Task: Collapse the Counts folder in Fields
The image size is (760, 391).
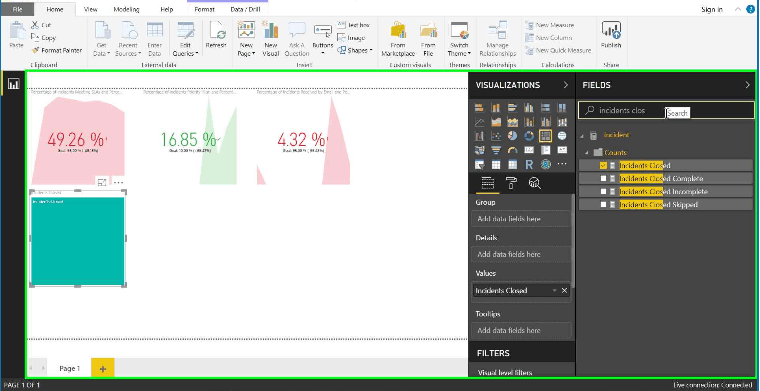Action: 587,153
